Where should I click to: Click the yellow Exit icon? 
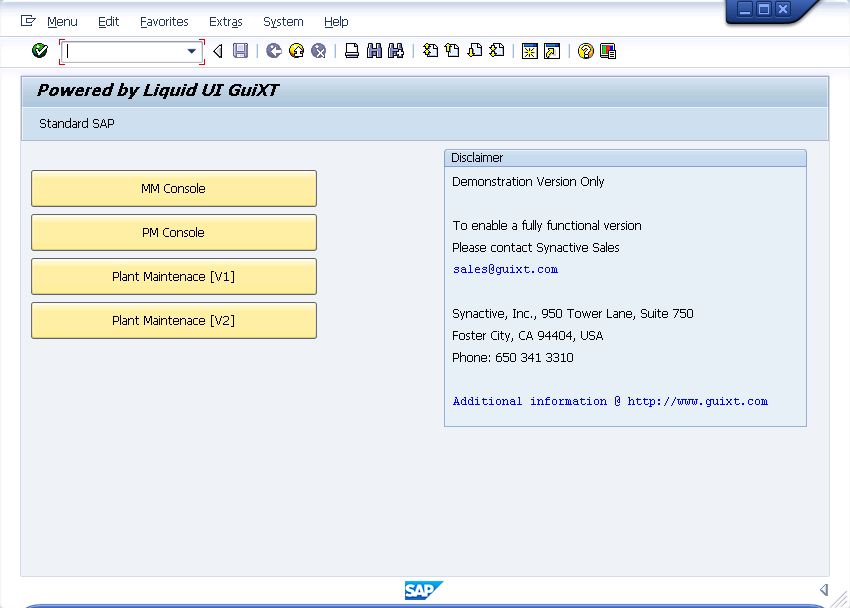pos(297,51)
